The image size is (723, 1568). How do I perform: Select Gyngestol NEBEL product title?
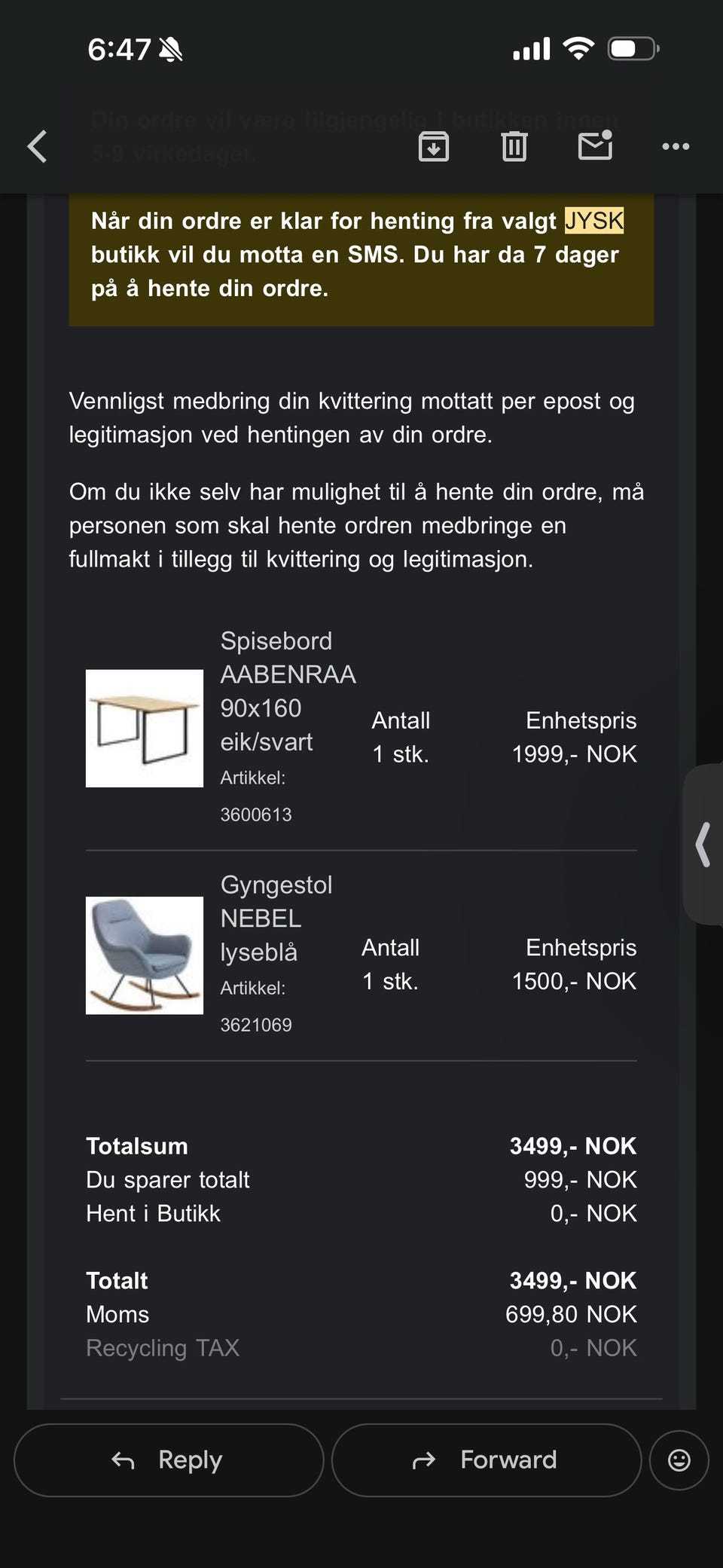276,901
